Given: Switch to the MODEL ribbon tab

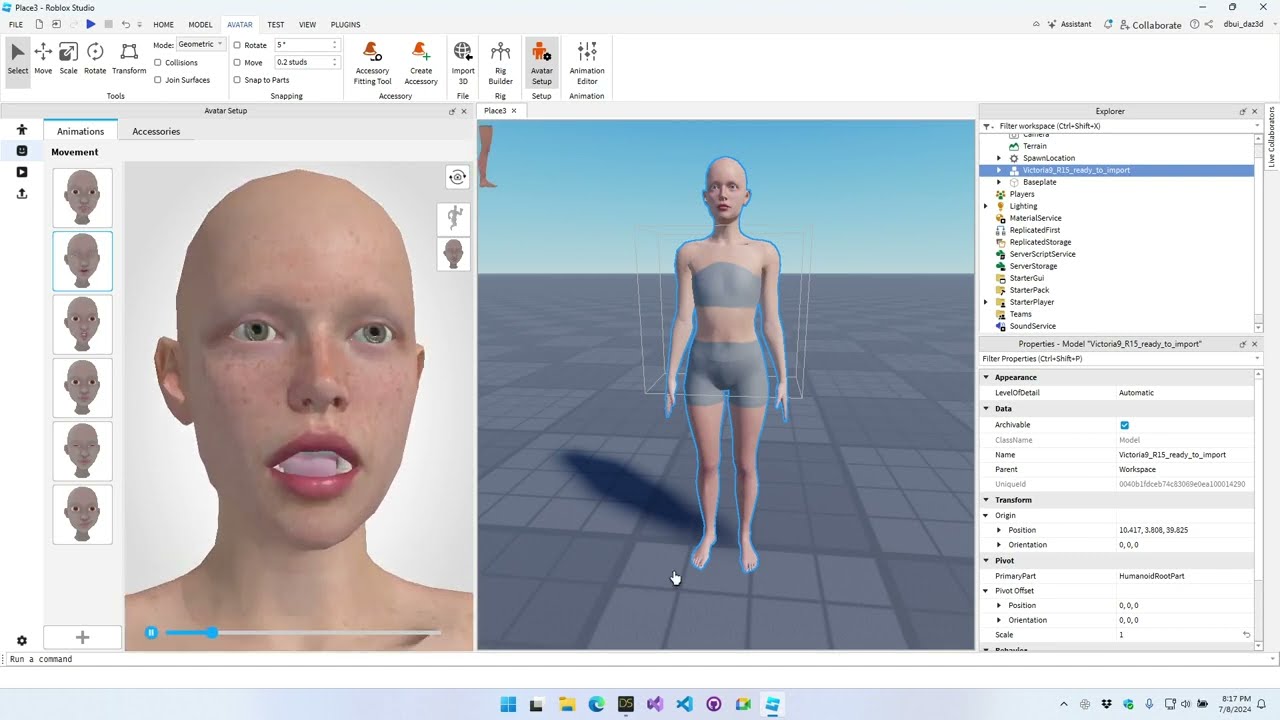Looking at the screenshot, I should [200, 24].
